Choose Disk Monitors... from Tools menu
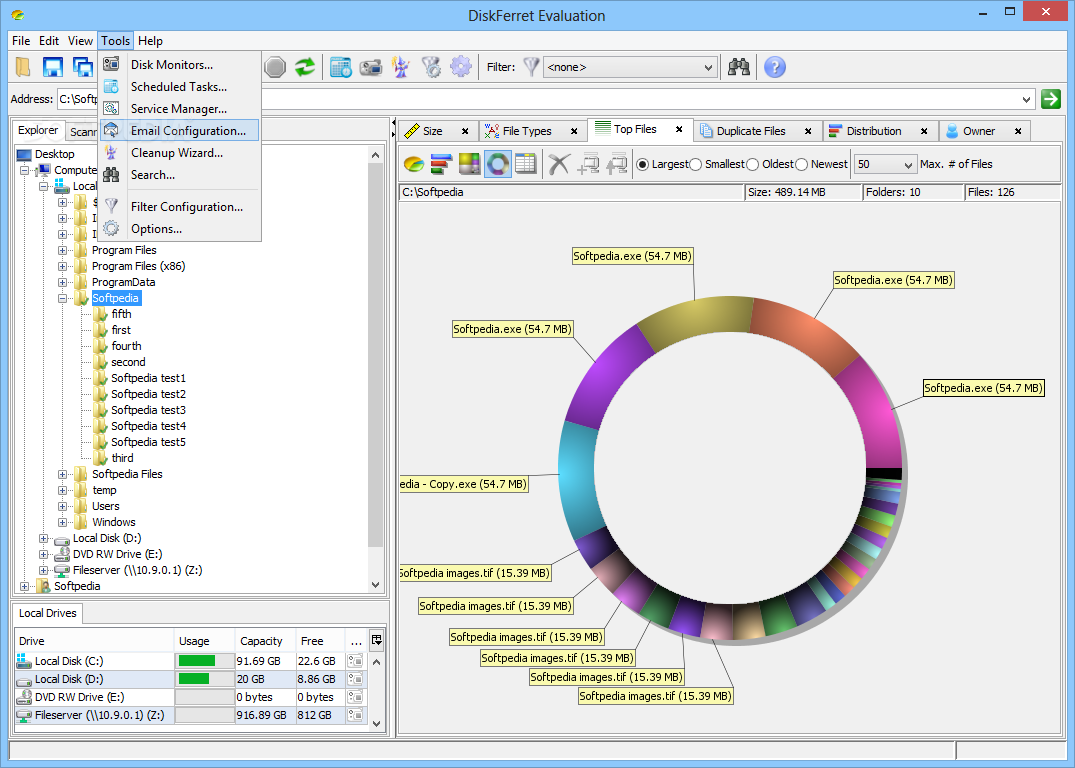 180,64
